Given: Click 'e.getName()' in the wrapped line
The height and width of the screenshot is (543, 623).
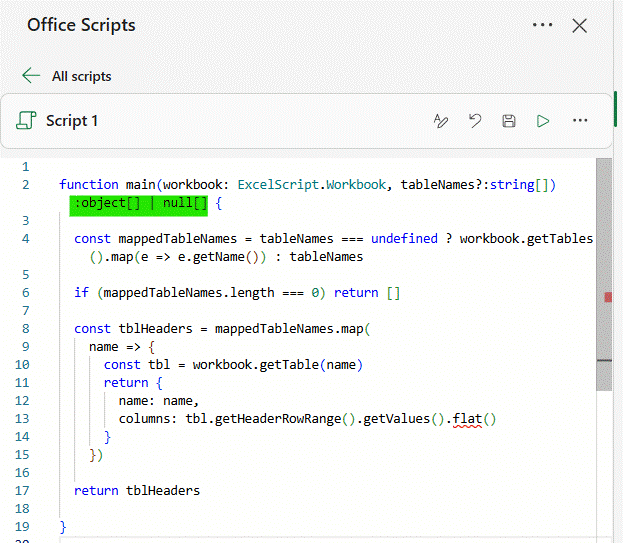Looking at the screenshot, I should point(218,257).
